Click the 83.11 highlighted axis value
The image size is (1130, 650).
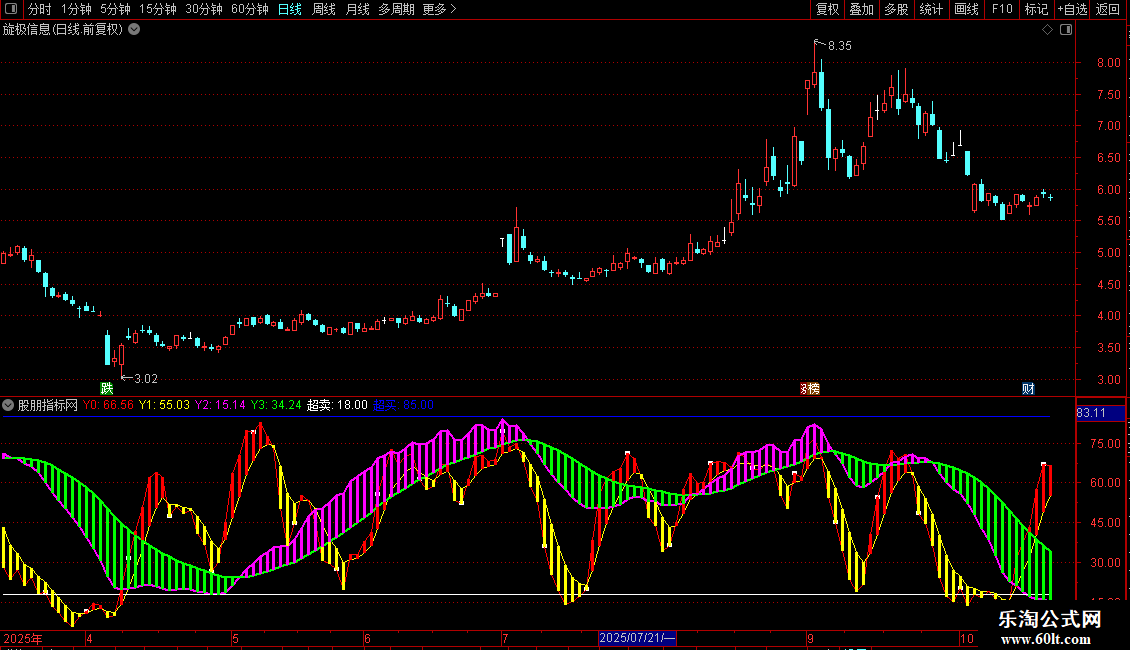coord(1100,413)
